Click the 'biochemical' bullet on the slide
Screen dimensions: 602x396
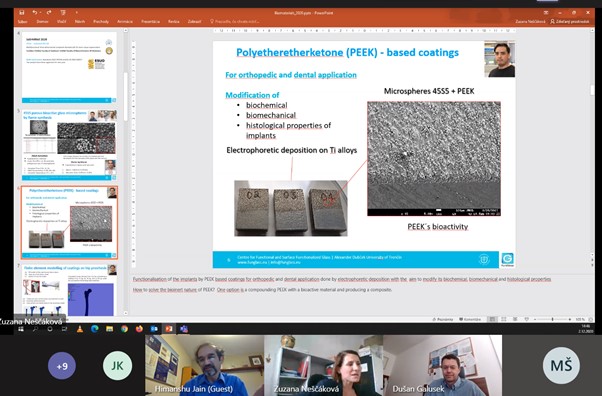tap(266, 105)
